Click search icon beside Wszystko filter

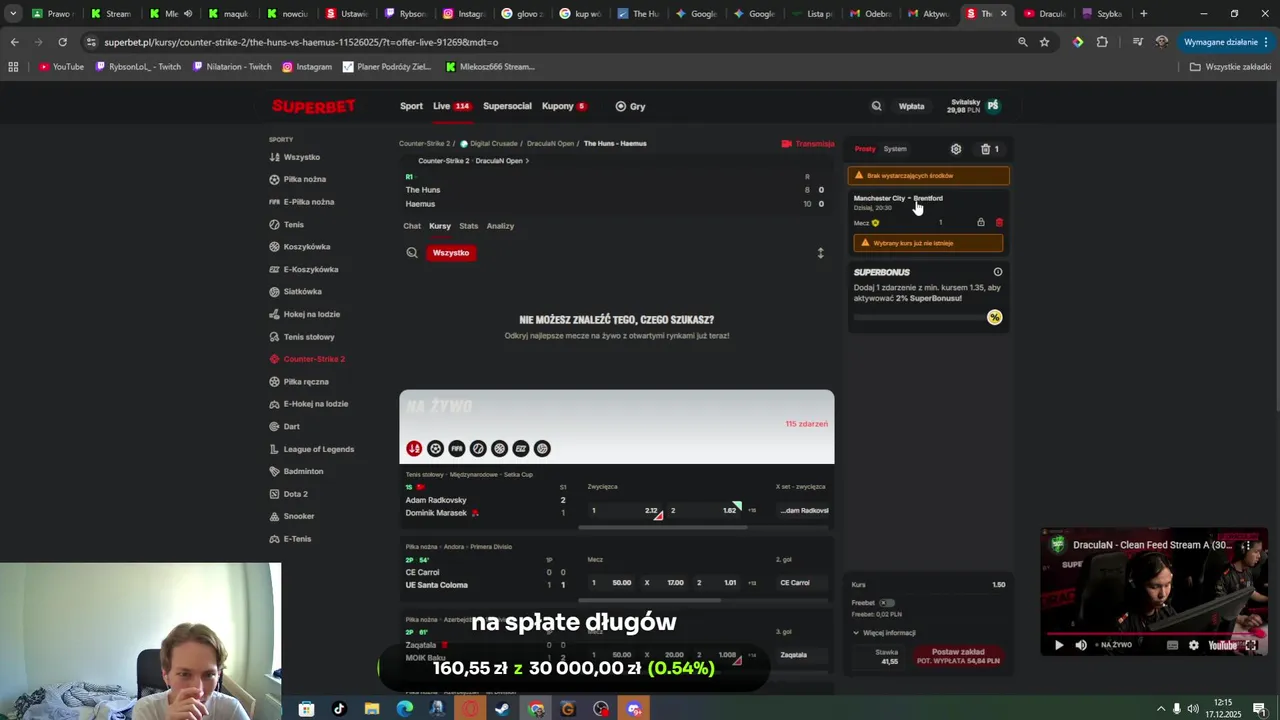[x=412, y=253]
